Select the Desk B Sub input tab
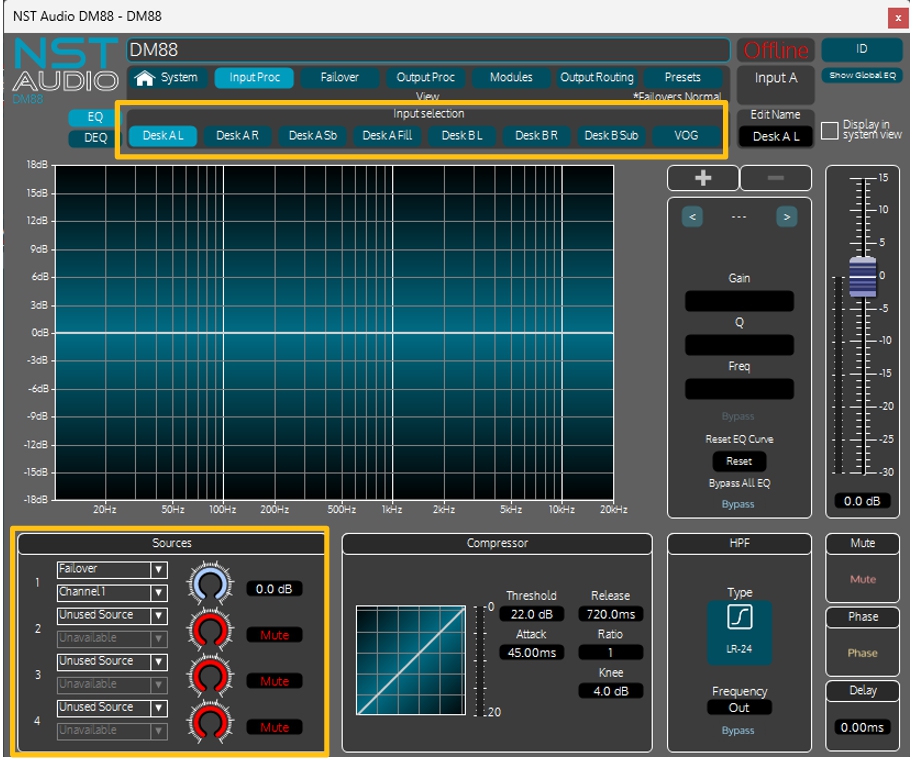 [611, 136]
